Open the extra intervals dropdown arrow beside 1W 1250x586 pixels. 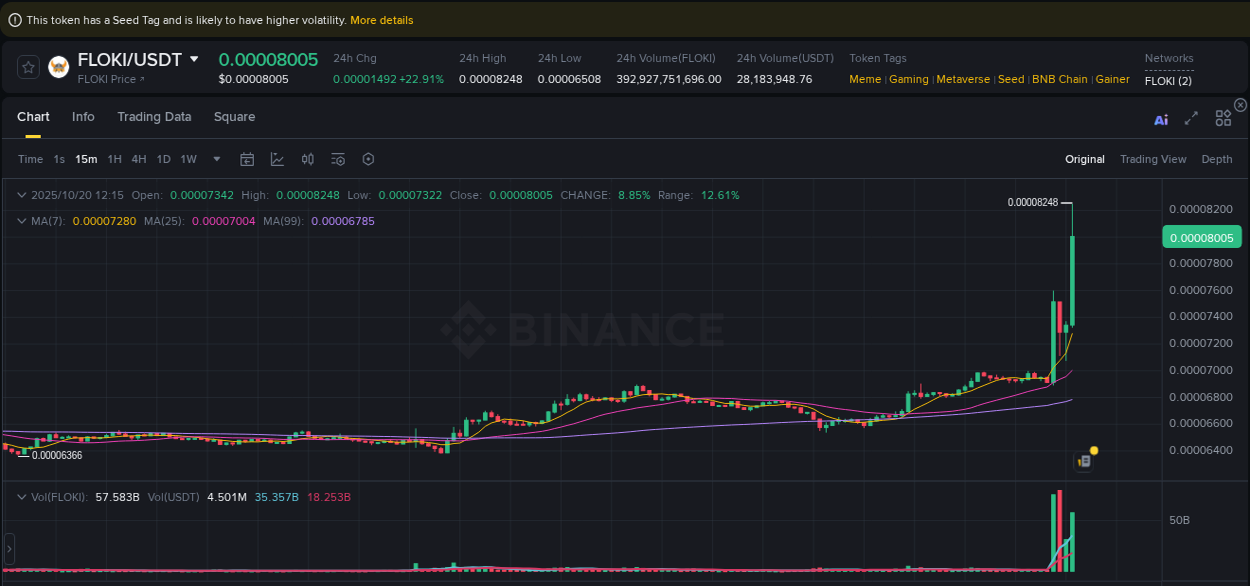tap(216, 159)
